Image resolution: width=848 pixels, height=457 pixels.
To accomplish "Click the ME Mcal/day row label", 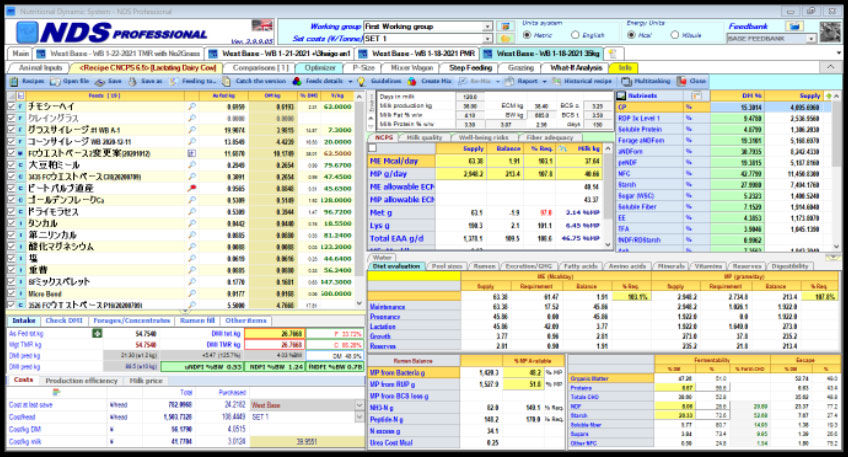I will [401, 161].
